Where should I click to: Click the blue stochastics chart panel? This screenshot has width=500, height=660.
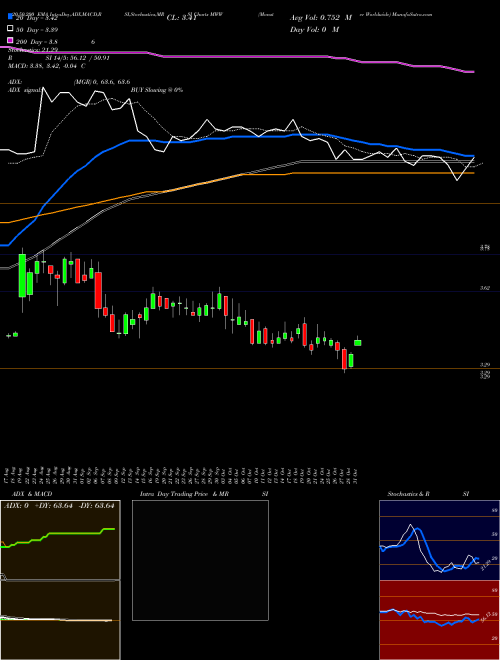(x=439, y=540)
